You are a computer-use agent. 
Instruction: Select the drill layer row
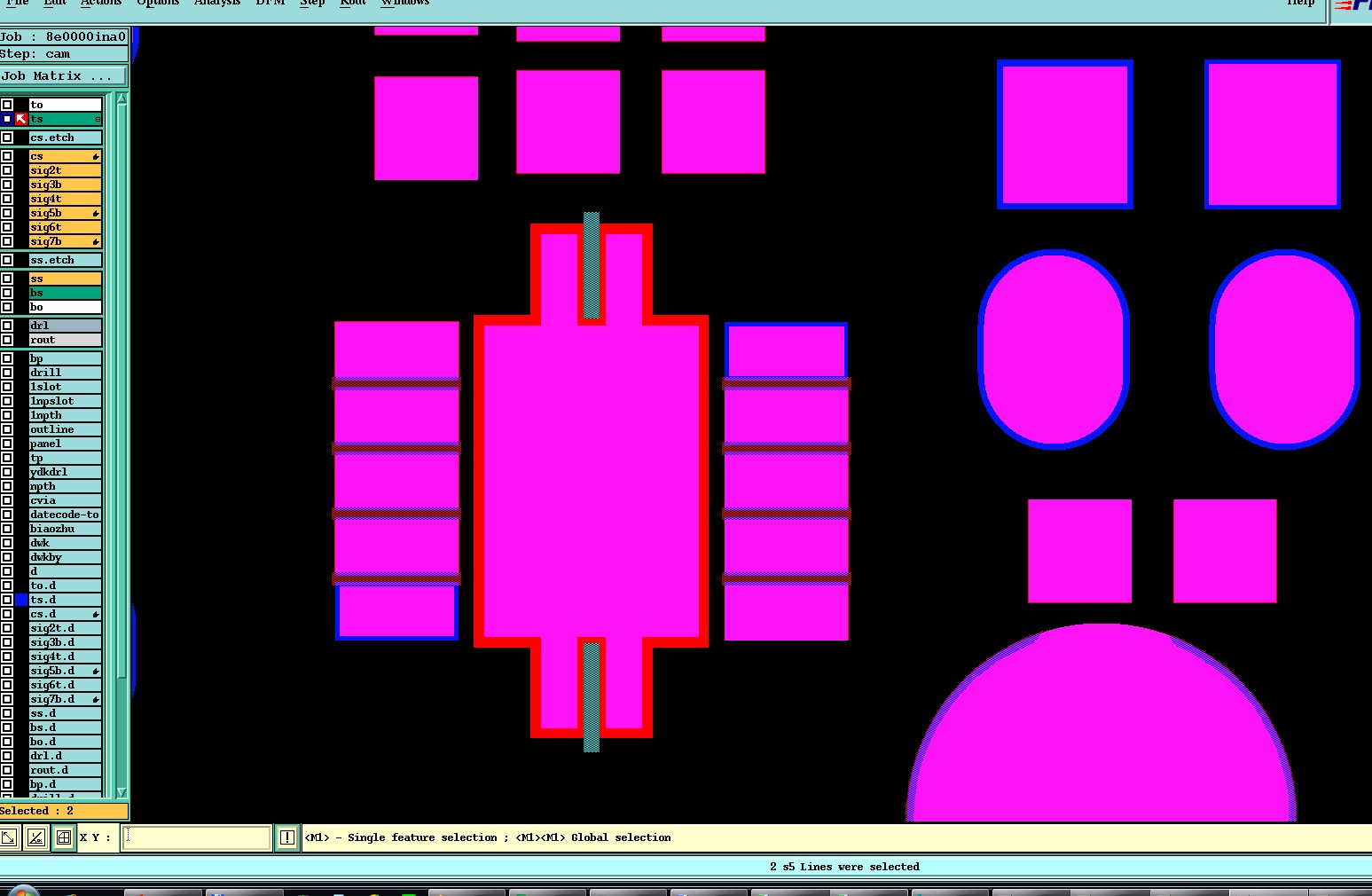(x=65, y=373)
